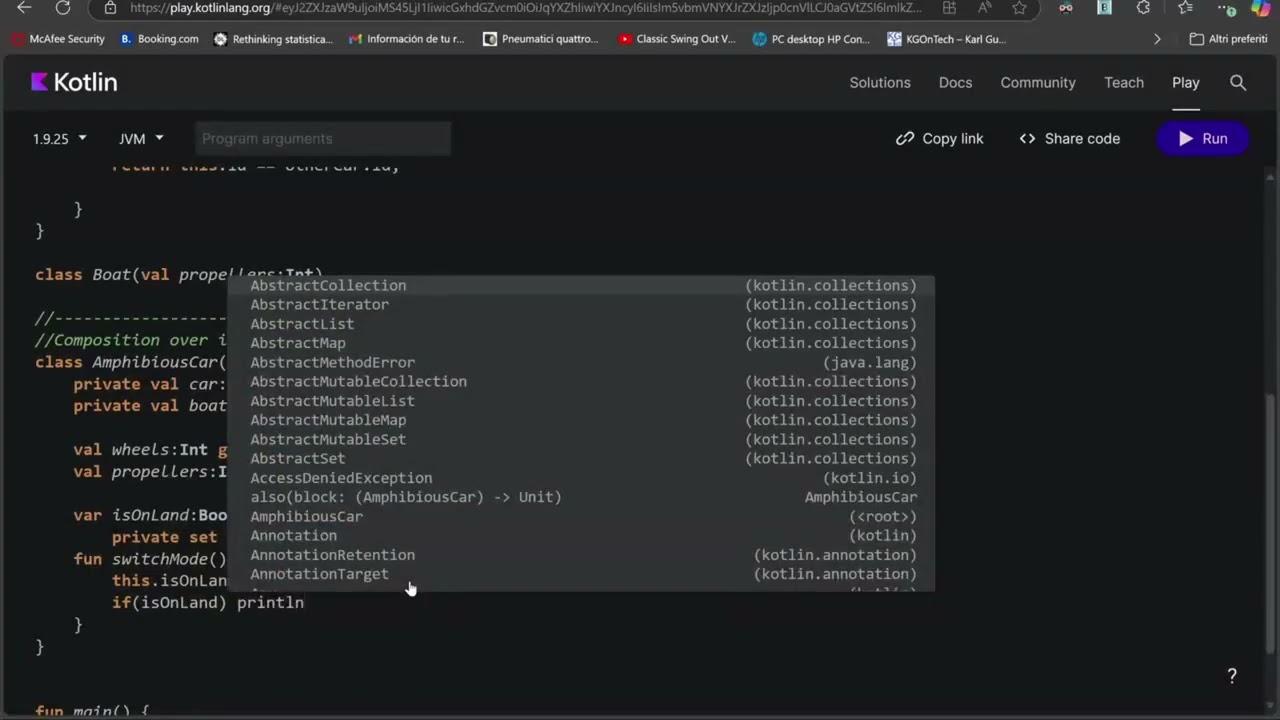Screen dimensions: 1280x720
Task: Click the avatar-with-glasses extension icon
Action: tap(1066, 8)
